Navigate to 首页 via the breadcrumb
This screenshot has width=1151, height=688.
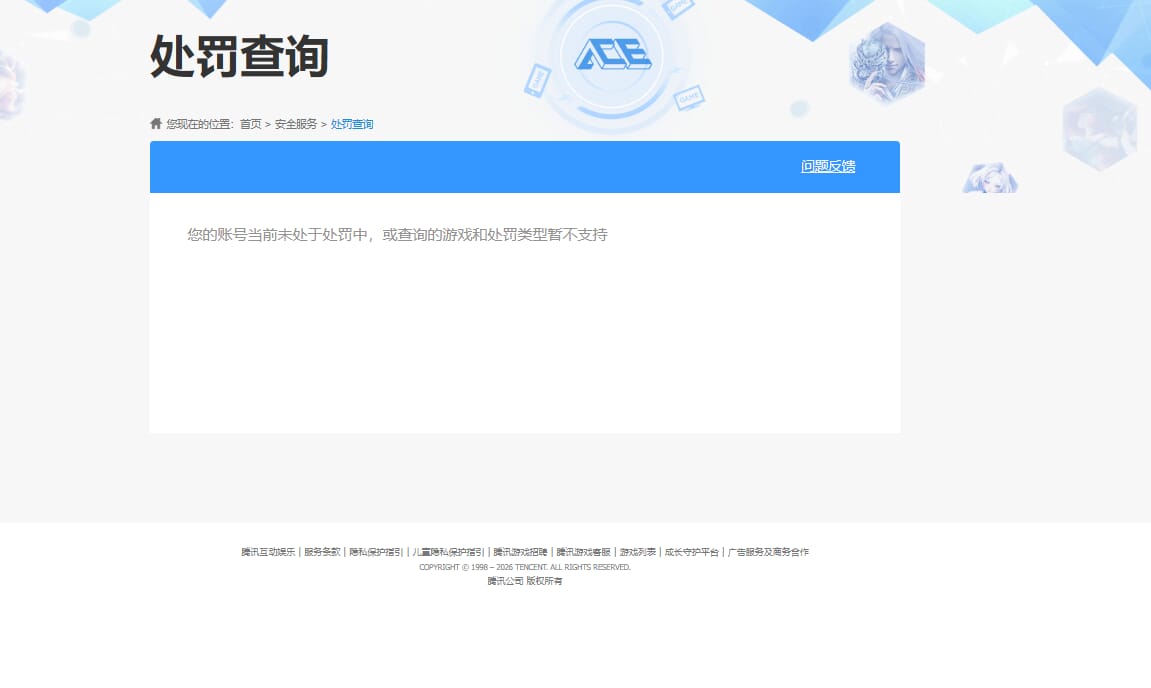249,124
